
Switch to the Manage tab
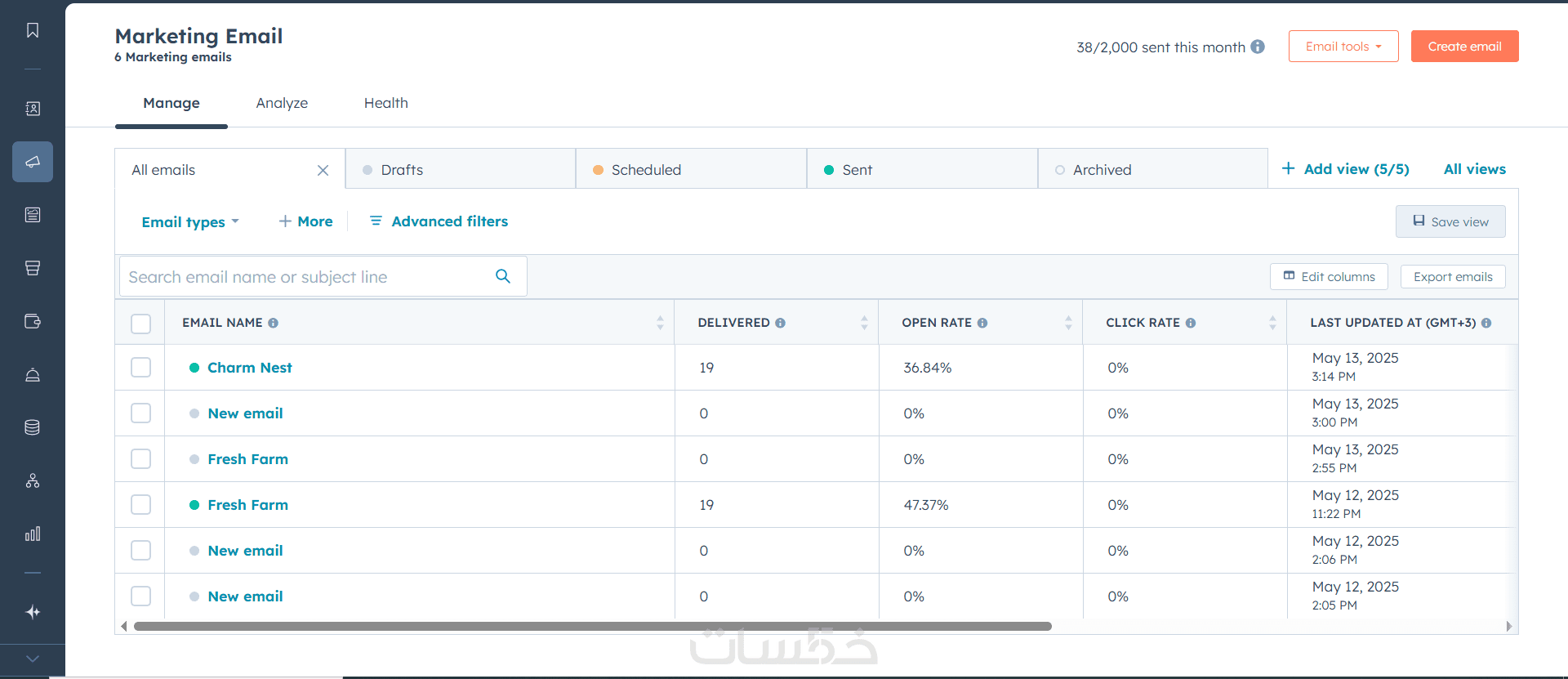click(x=171, y=103)
